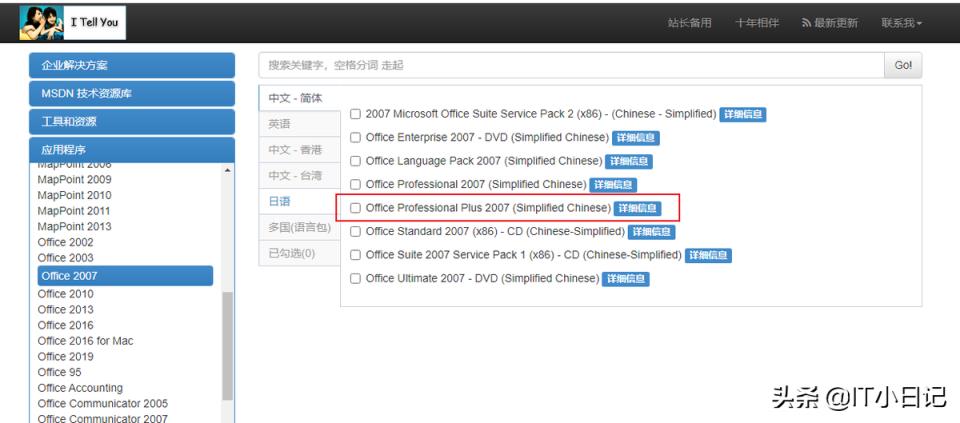
Task: Select Office 2016 for Mac
Action: (85, 341)
